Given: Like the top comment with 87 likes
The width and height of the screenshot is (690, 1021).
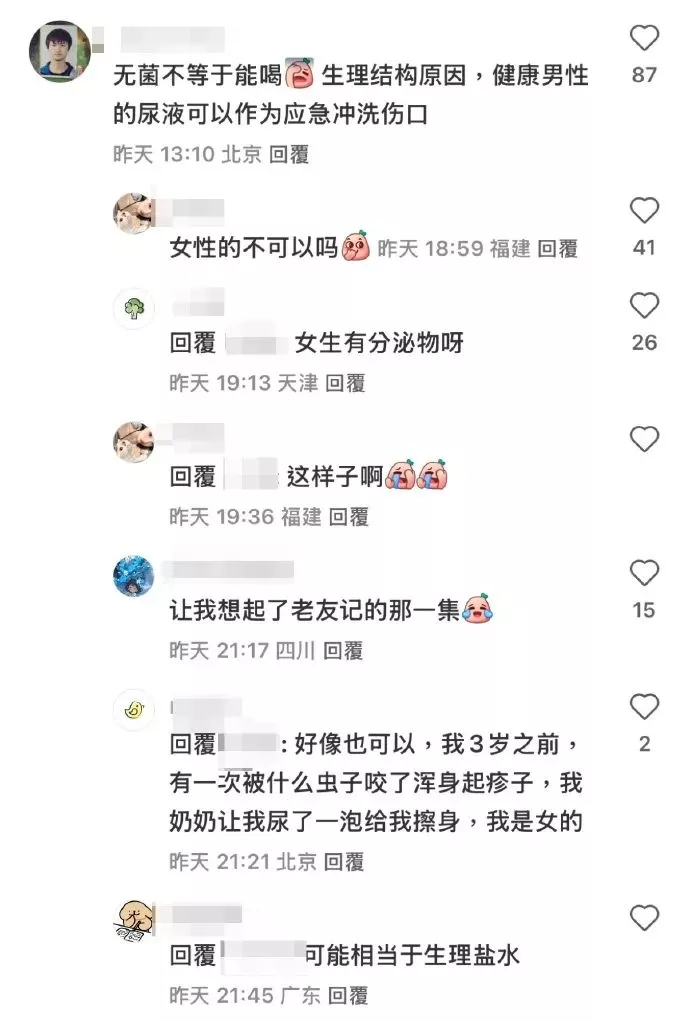Looking at the screenshot, I should tap(644, 37).
